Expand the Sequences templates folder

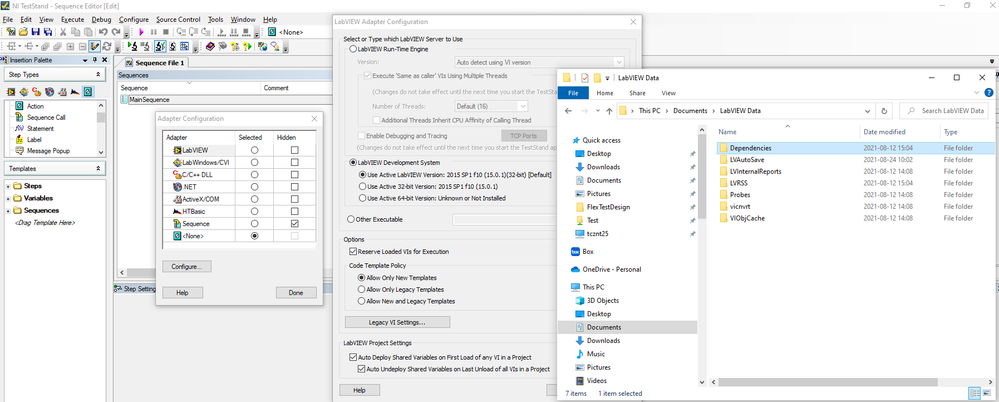pos(9,210)
